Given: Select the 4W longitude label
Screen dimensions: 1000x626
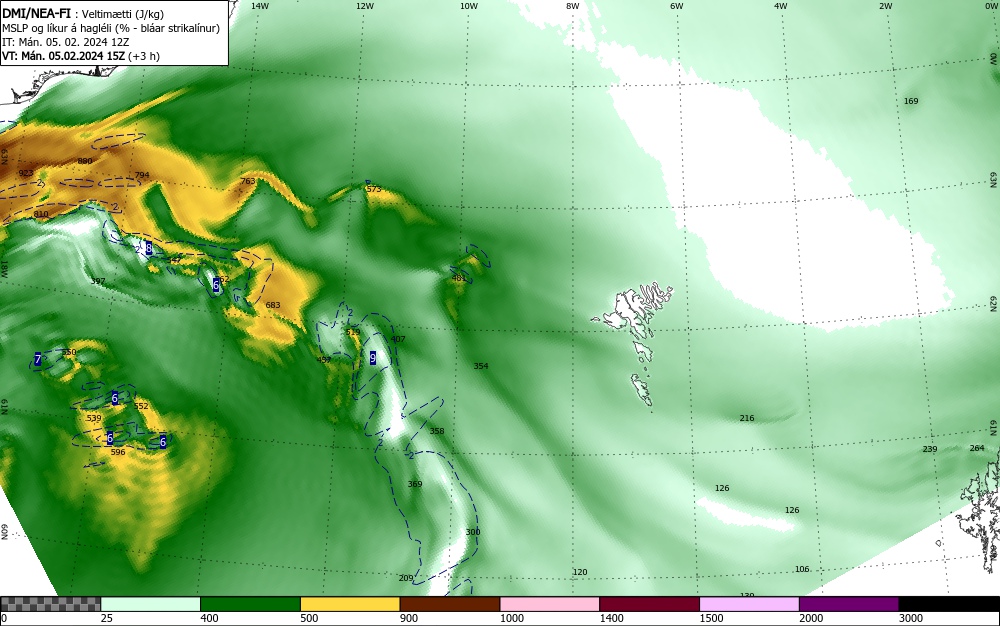Looking at the screenshot, I should [781, 6].
